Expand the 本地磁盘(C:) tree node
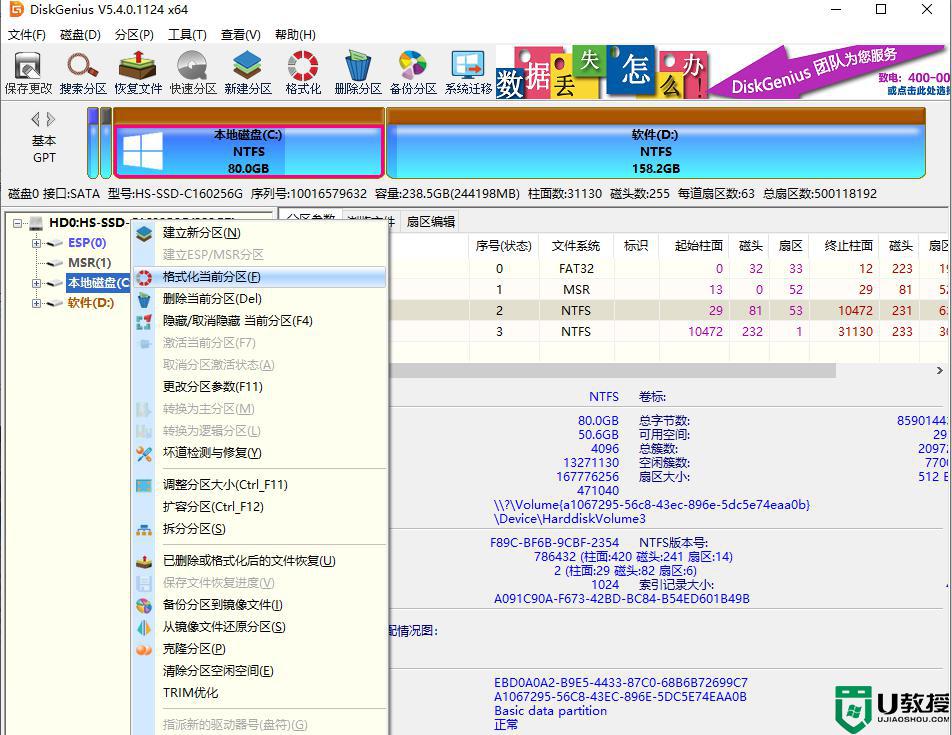 point(34,283)
